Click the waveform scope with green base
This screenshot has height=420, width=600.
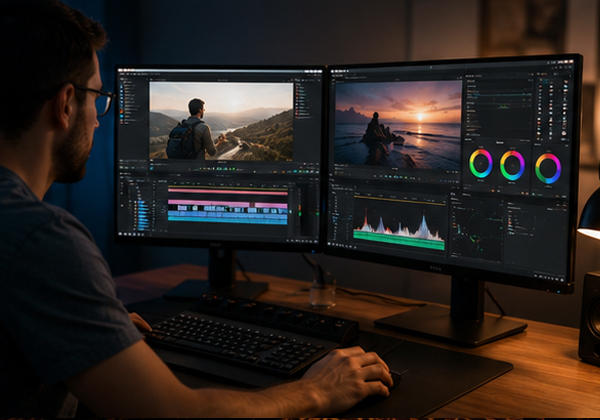click(399, 228)
